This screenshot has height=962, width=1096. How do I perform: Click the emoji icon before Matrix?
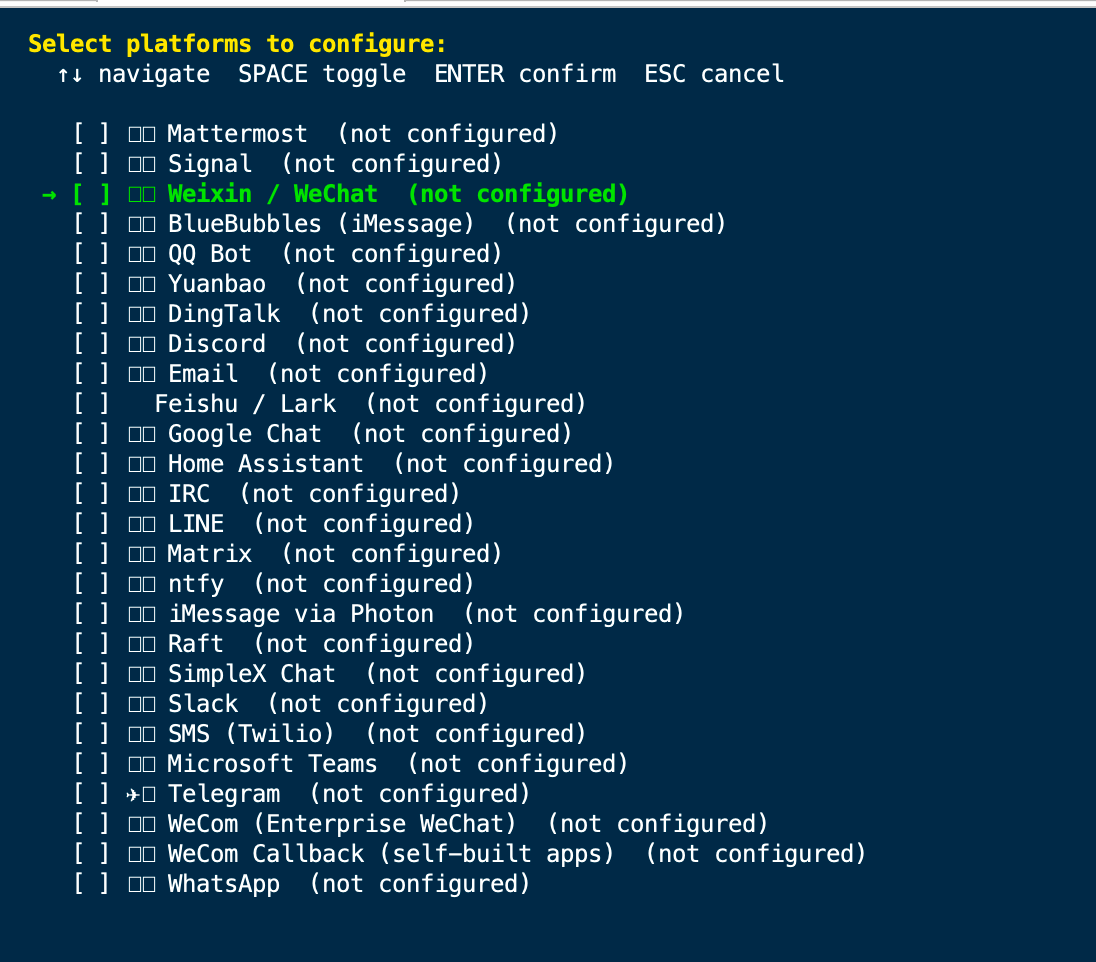point(142,554)
